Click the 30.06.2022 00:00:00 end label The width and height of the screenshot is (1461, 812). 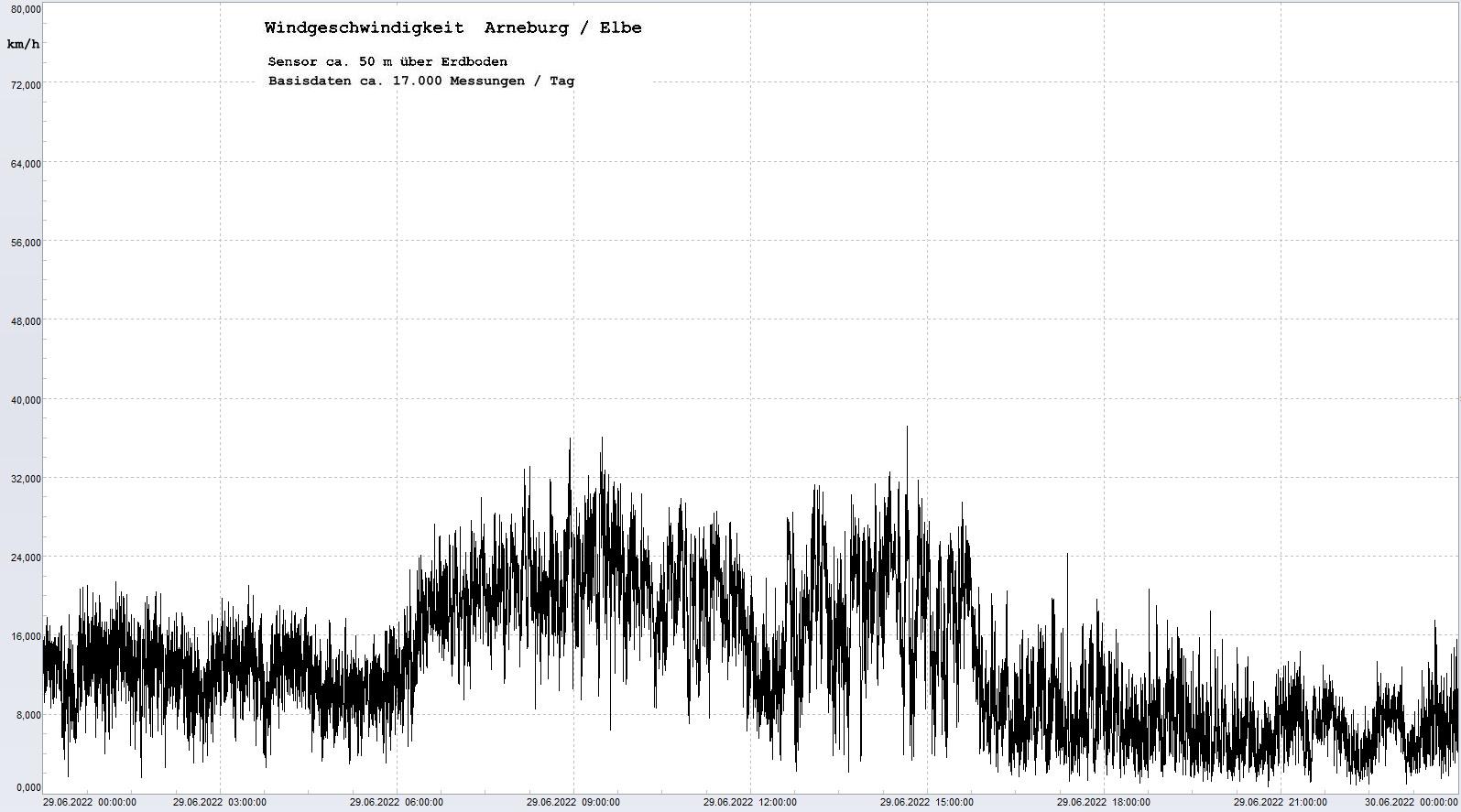1411,803
